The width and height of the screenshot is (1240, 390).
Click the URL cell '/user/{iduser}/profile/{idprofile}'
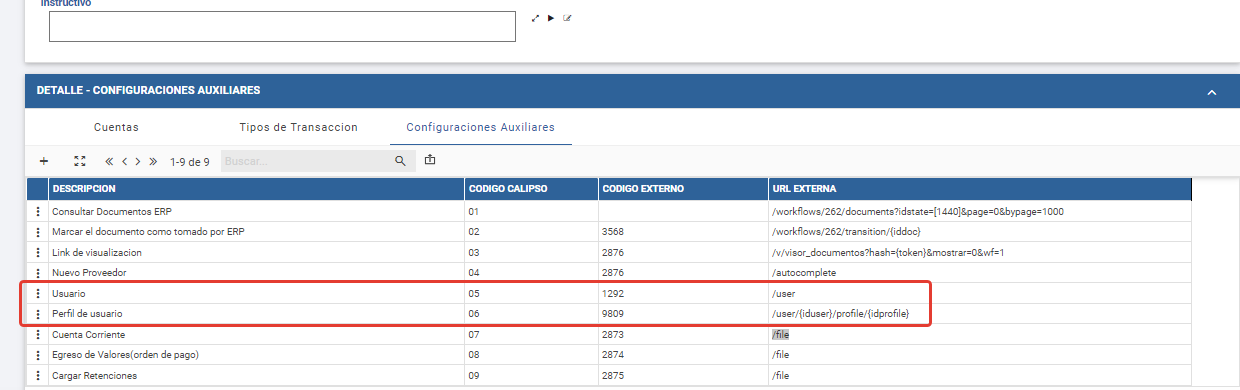point(980,314)
